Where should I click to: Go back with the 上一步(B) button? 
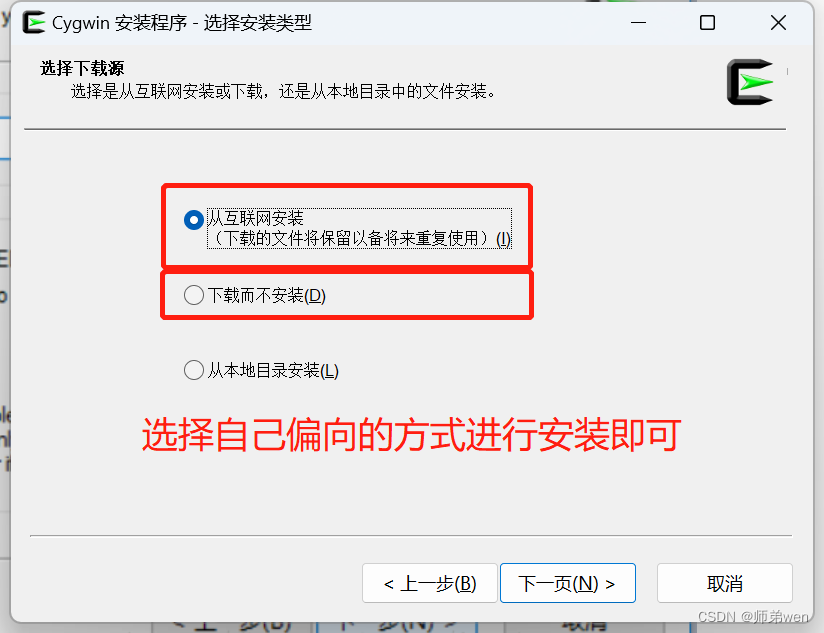click(x=430, y=583)
